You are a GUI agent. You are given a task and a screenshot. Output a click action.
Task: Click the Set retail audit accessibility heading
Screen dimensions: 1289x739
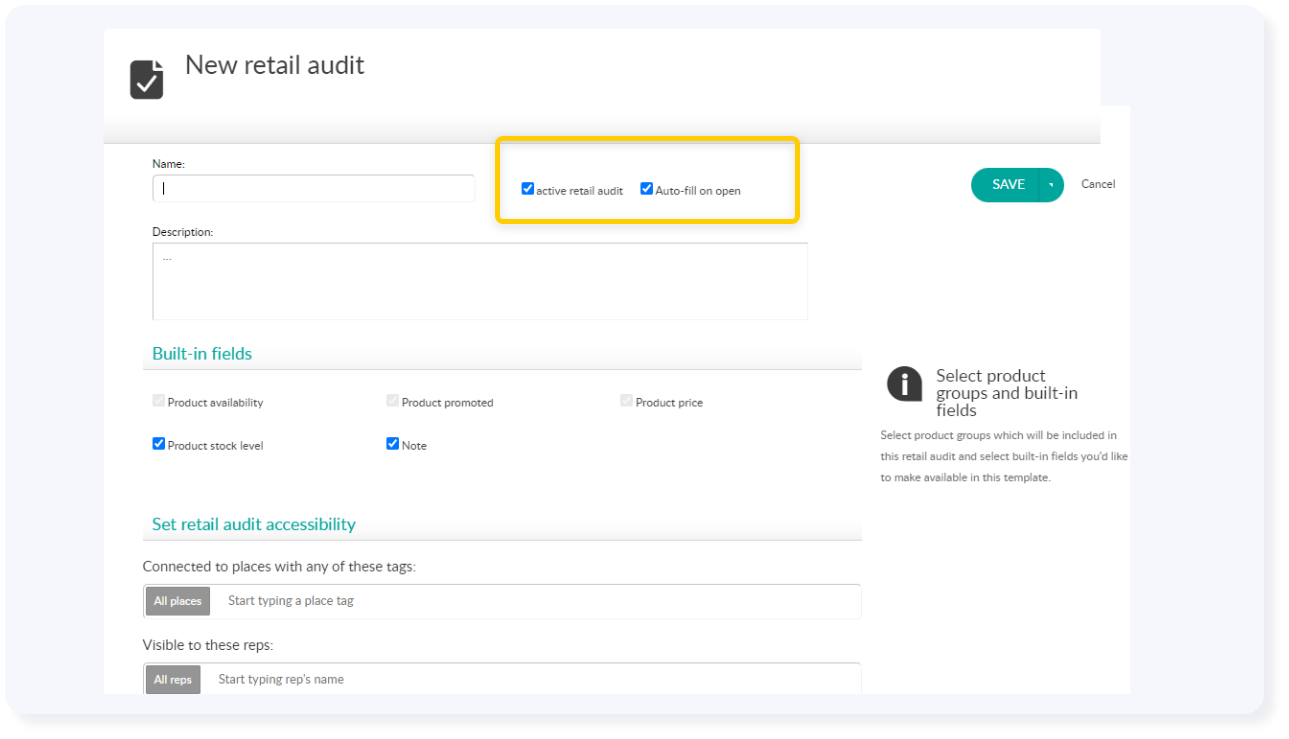click(254, 524)
